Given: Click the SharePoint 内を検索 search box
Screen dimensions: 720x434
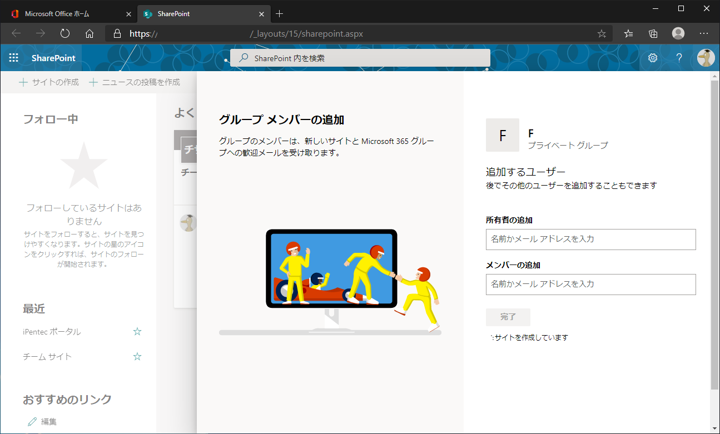Looking at the screenshot, I should click(360, 58).
